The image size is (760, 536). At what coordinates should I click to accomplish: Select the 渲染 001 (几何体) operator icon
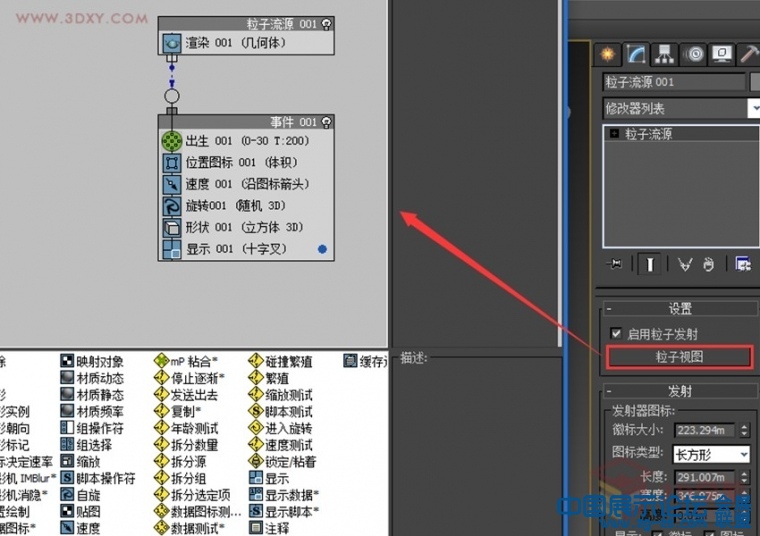tap(171, 43)
